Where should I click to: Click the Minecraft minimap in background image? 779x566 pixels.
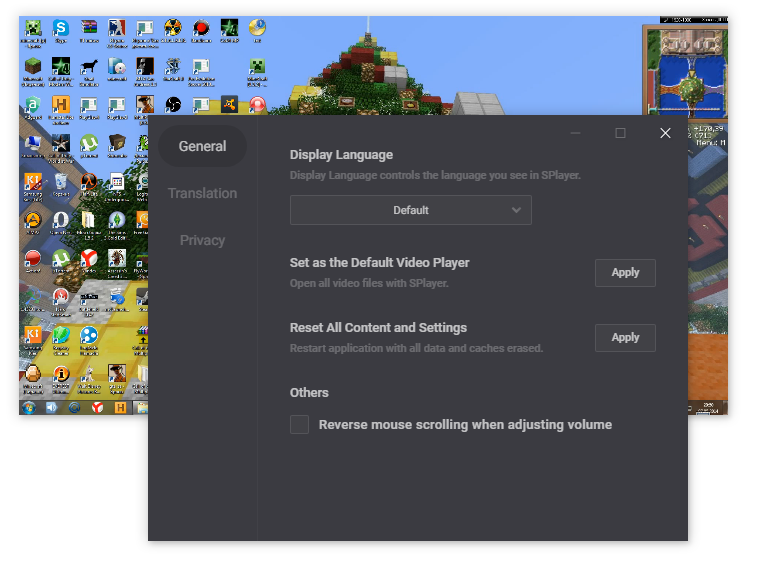coord(688,72)
